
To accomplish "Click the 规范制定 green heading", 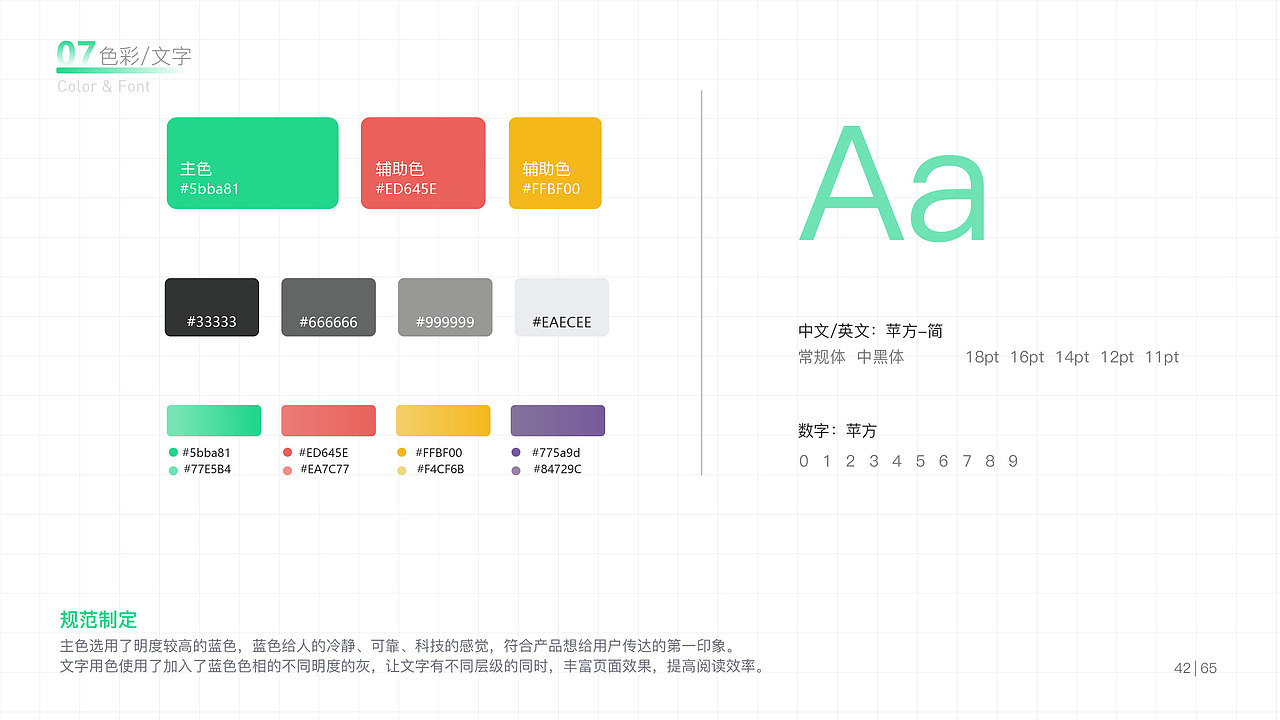I will point(98,620).
